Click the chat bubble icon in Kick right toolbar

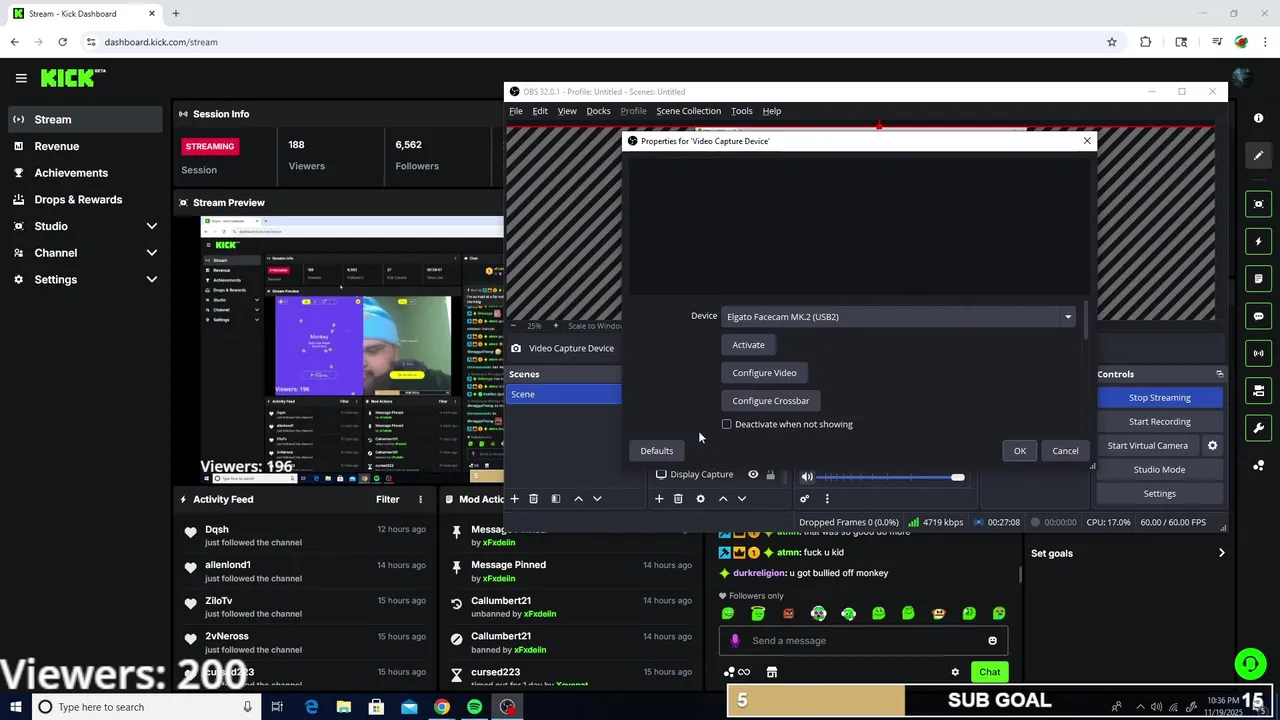(1258, 316)
